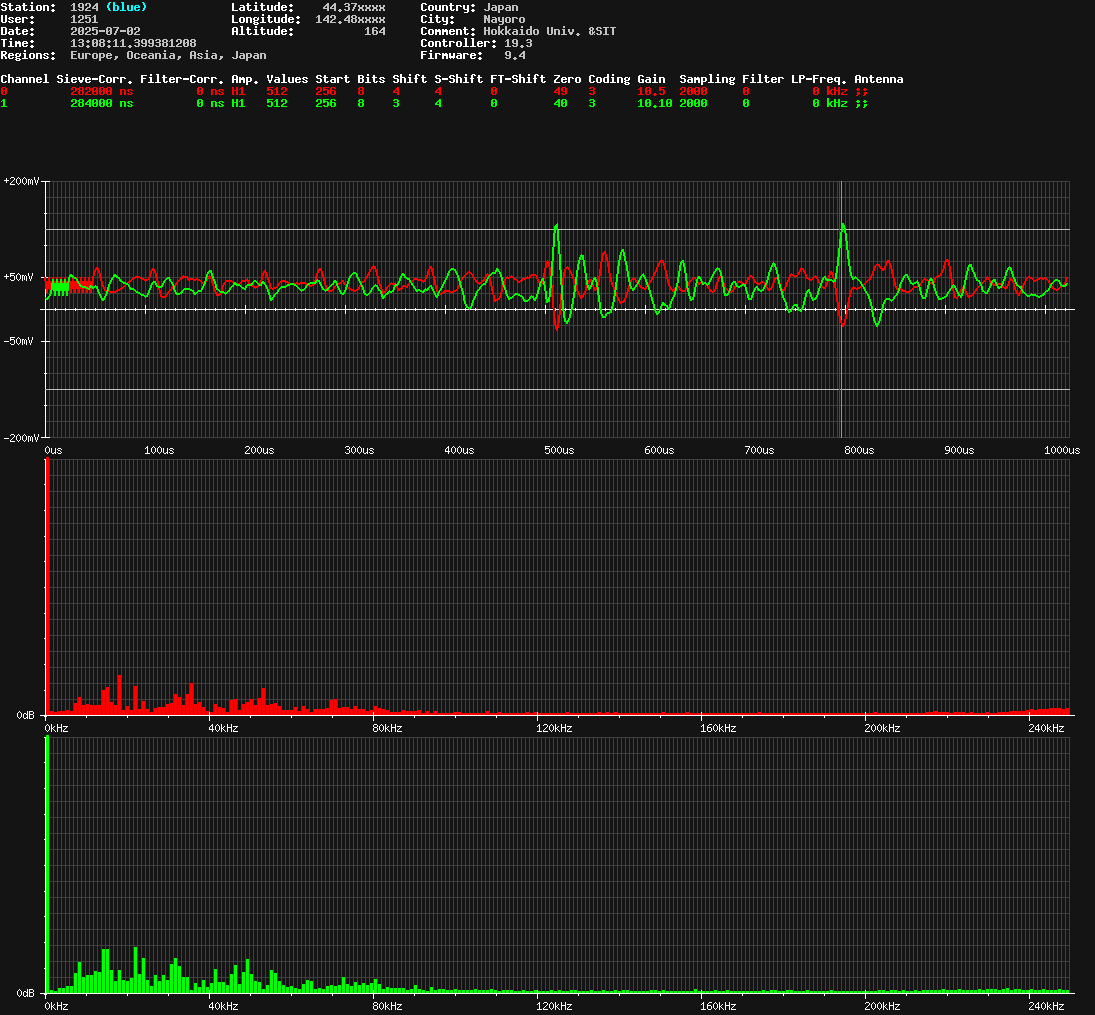Click "80kHz" label under the green spectrum

387,1006
